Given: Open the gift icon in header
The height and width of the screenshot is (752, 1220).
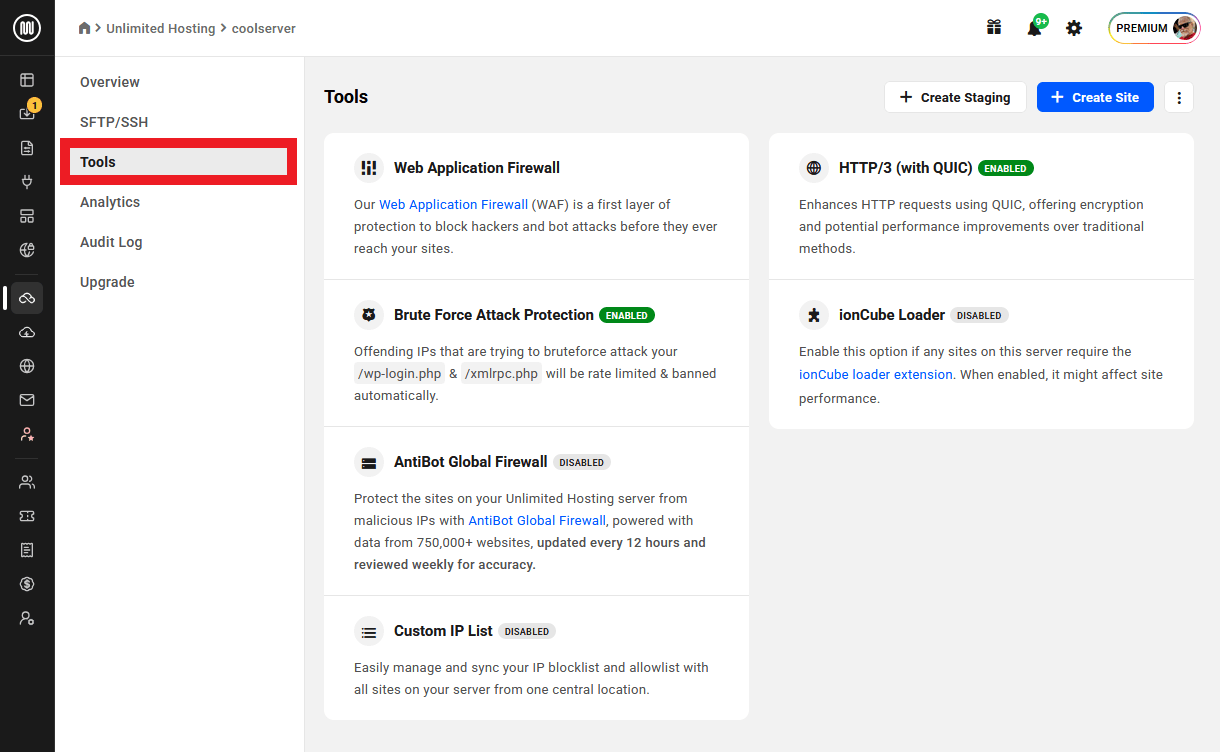Looking at the screenshot, I should (x=994, y=28).
